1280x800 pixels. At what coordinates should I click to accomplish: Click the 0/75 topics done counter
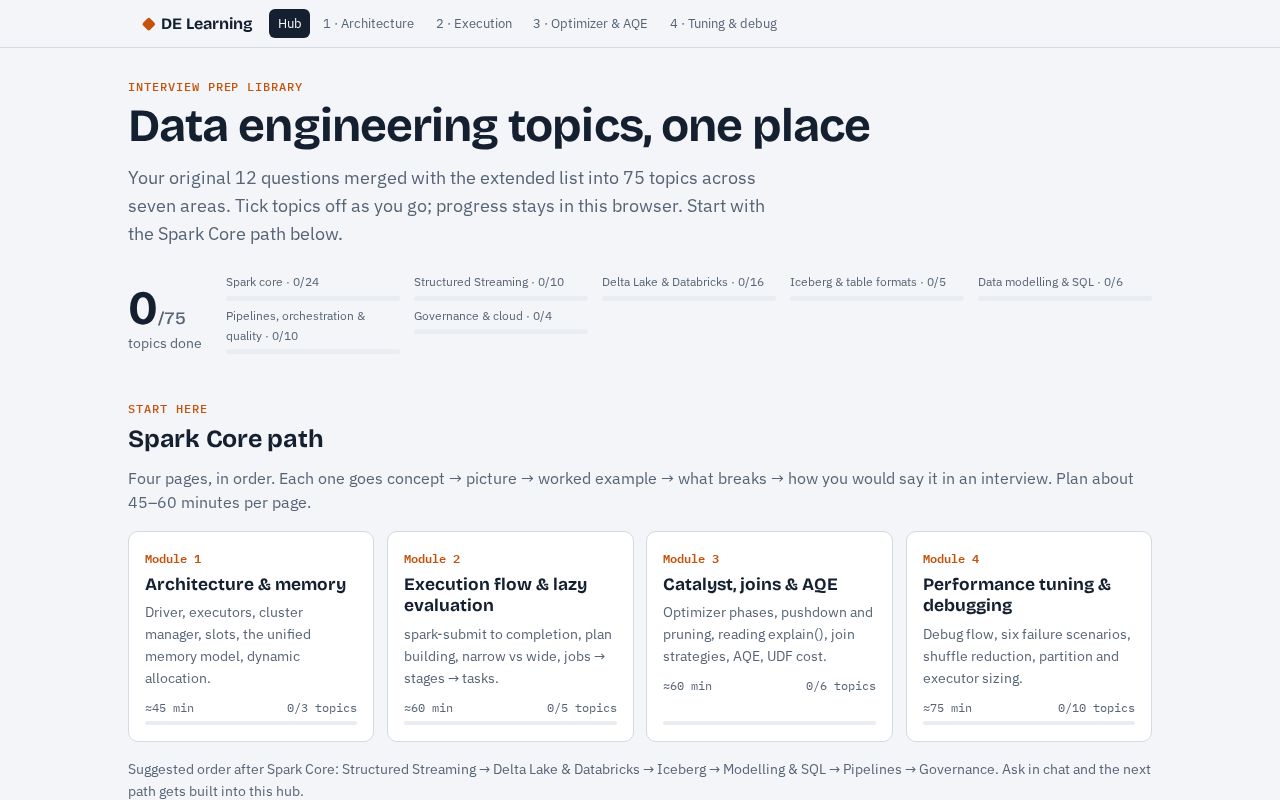click(x=165, y=319)
